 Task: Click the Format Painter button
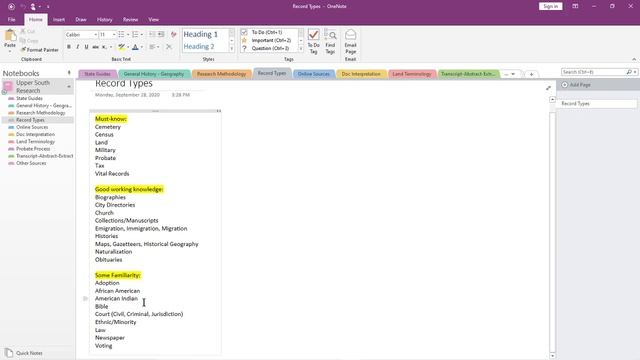click(40, 50)
